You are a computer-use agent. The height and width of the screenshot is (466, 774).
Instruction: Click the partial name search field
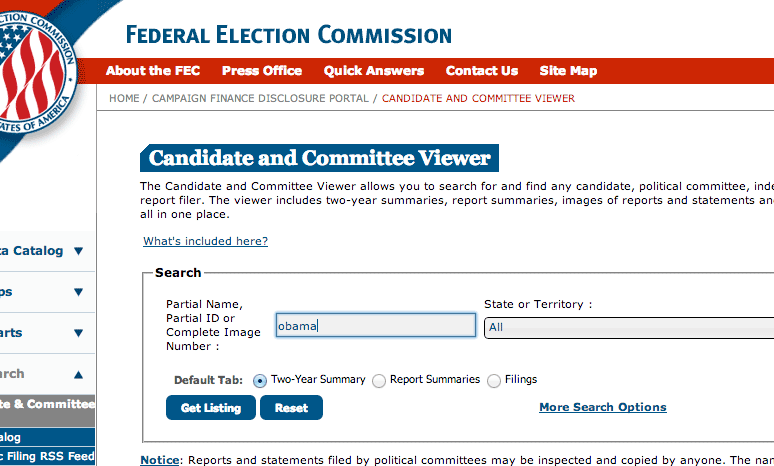376,325
